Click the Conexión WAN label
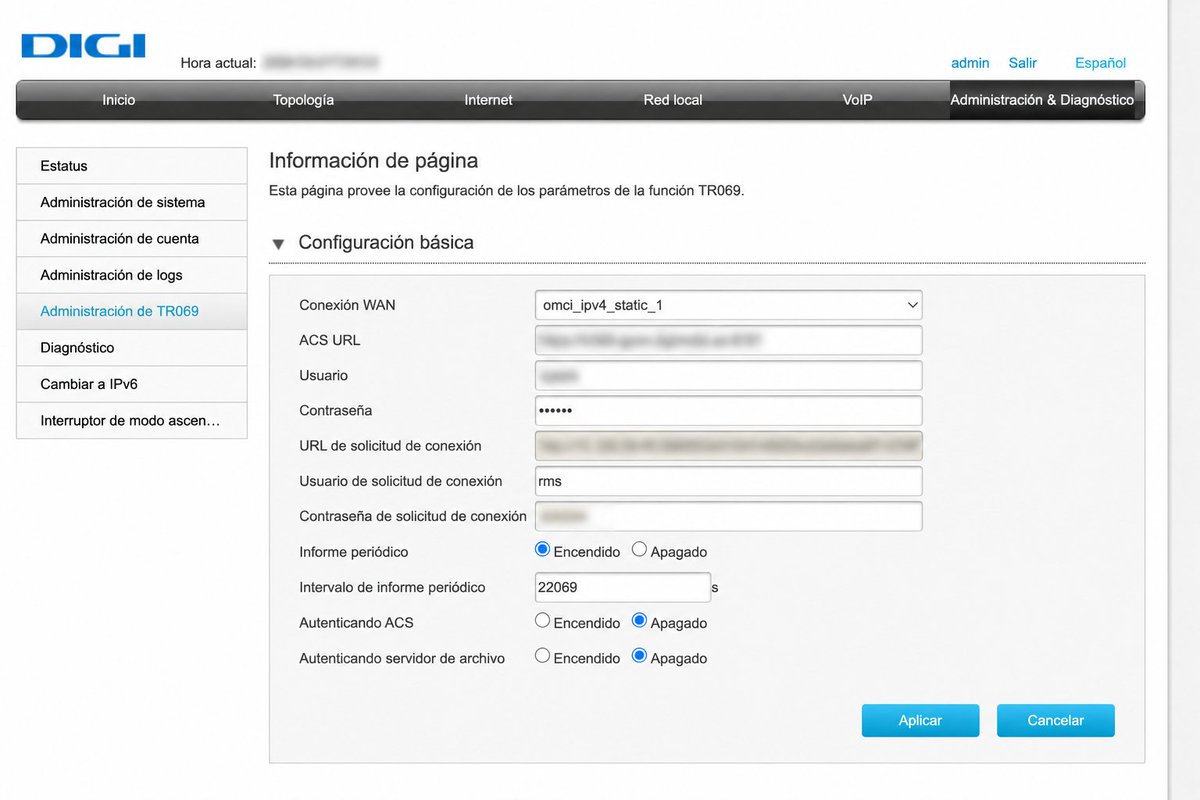 [347, 305]
